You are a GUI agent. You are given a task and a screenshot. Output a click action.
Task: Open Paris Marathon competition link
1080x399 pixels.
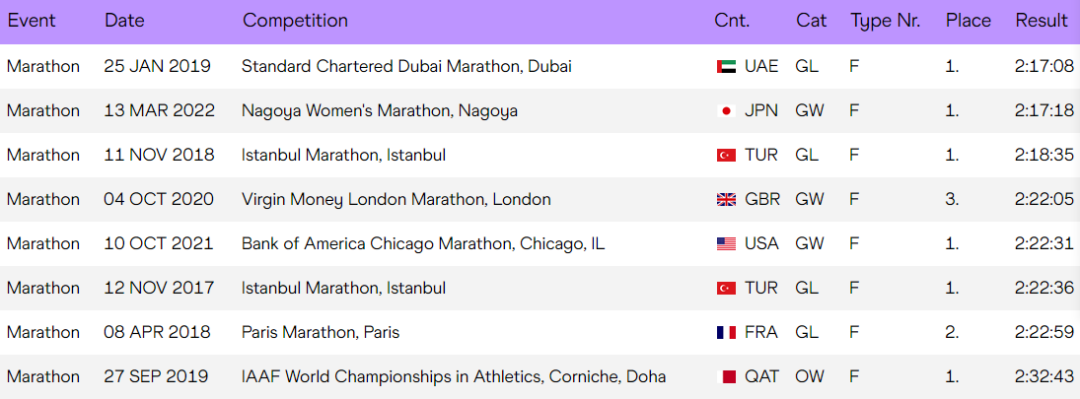click(x=320, y=333)
